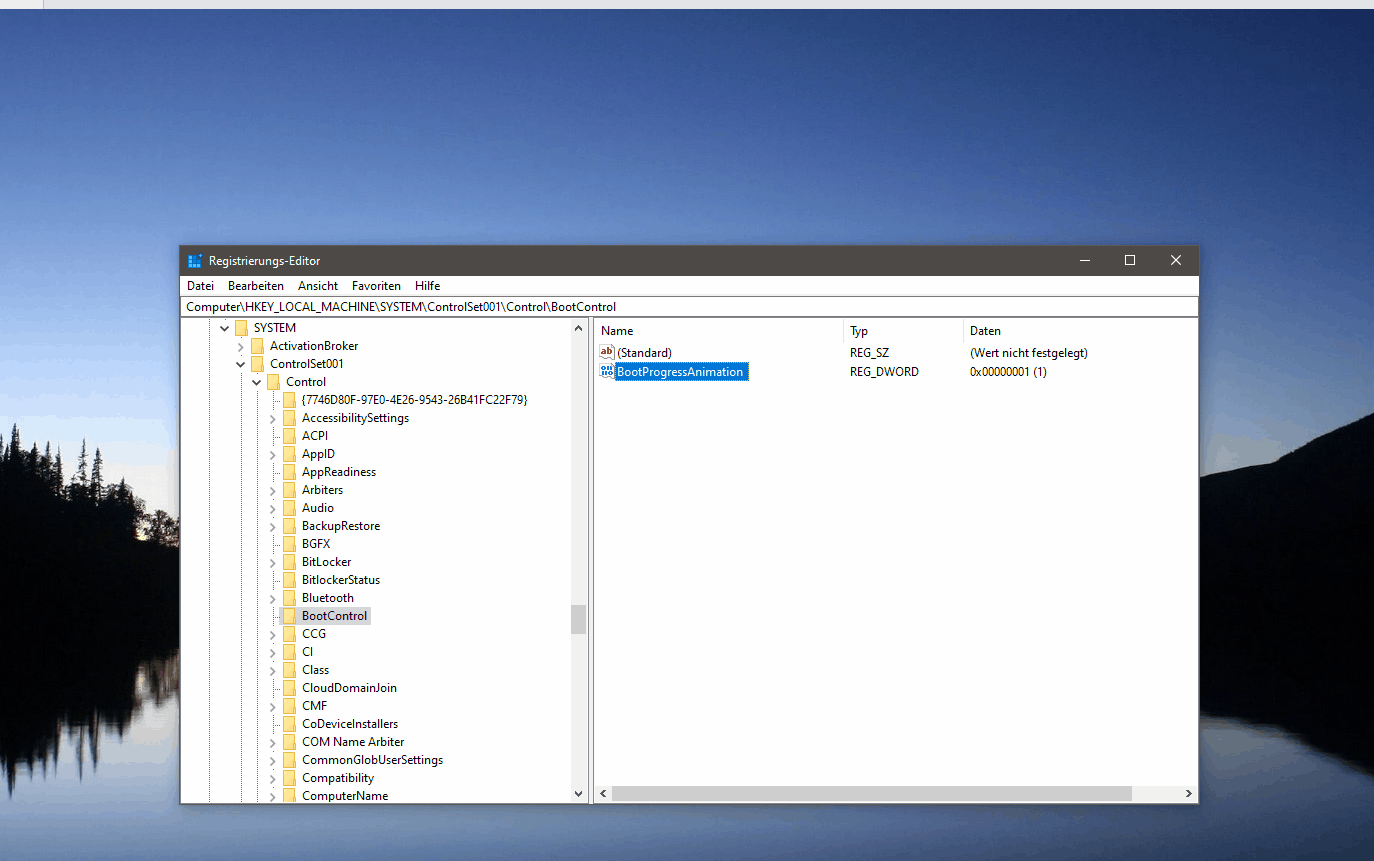Open the Ansicht menu

(x=318, y=286)
